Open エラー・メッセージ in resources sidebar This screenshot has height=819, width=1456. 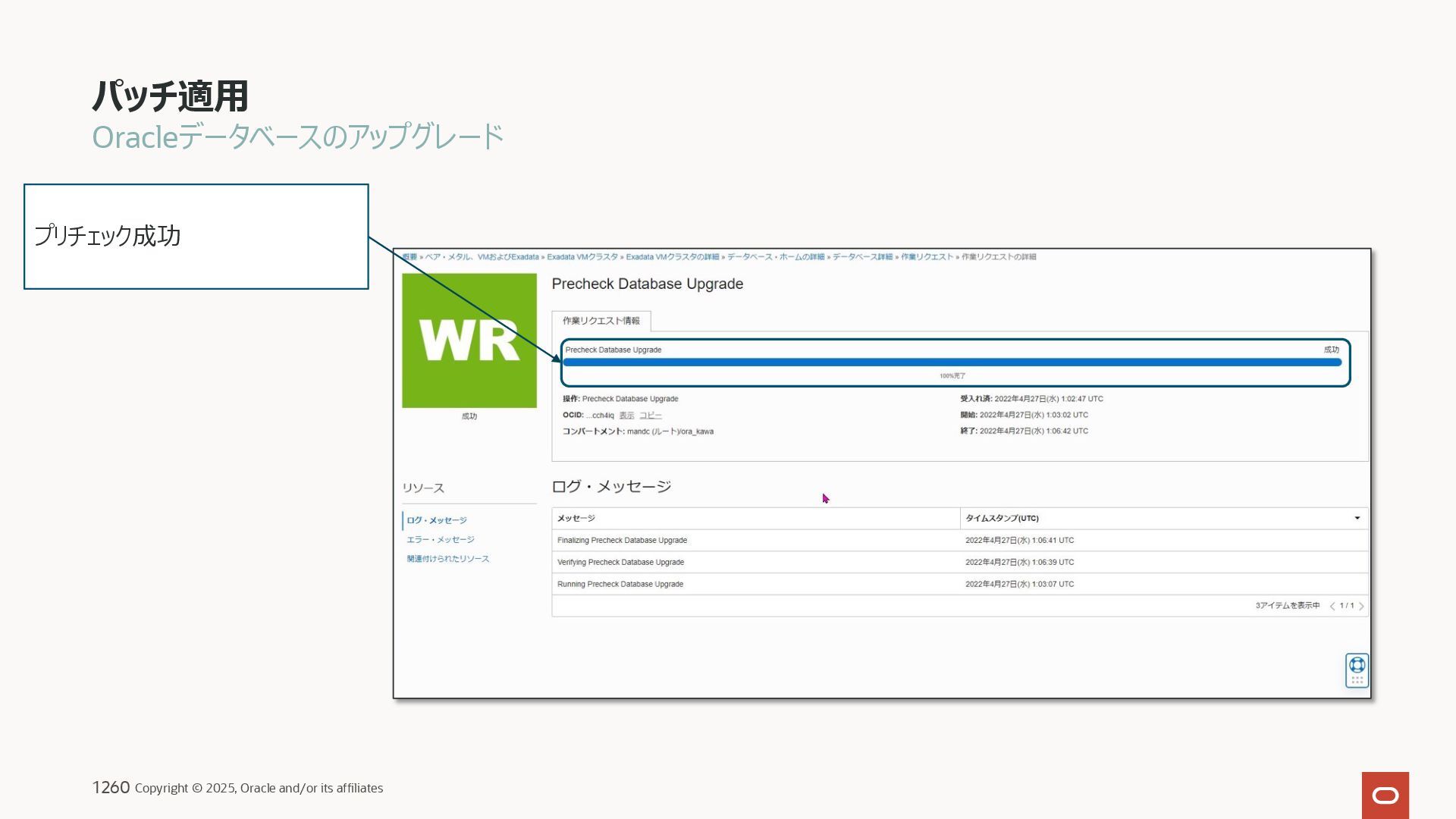[440, 539]
